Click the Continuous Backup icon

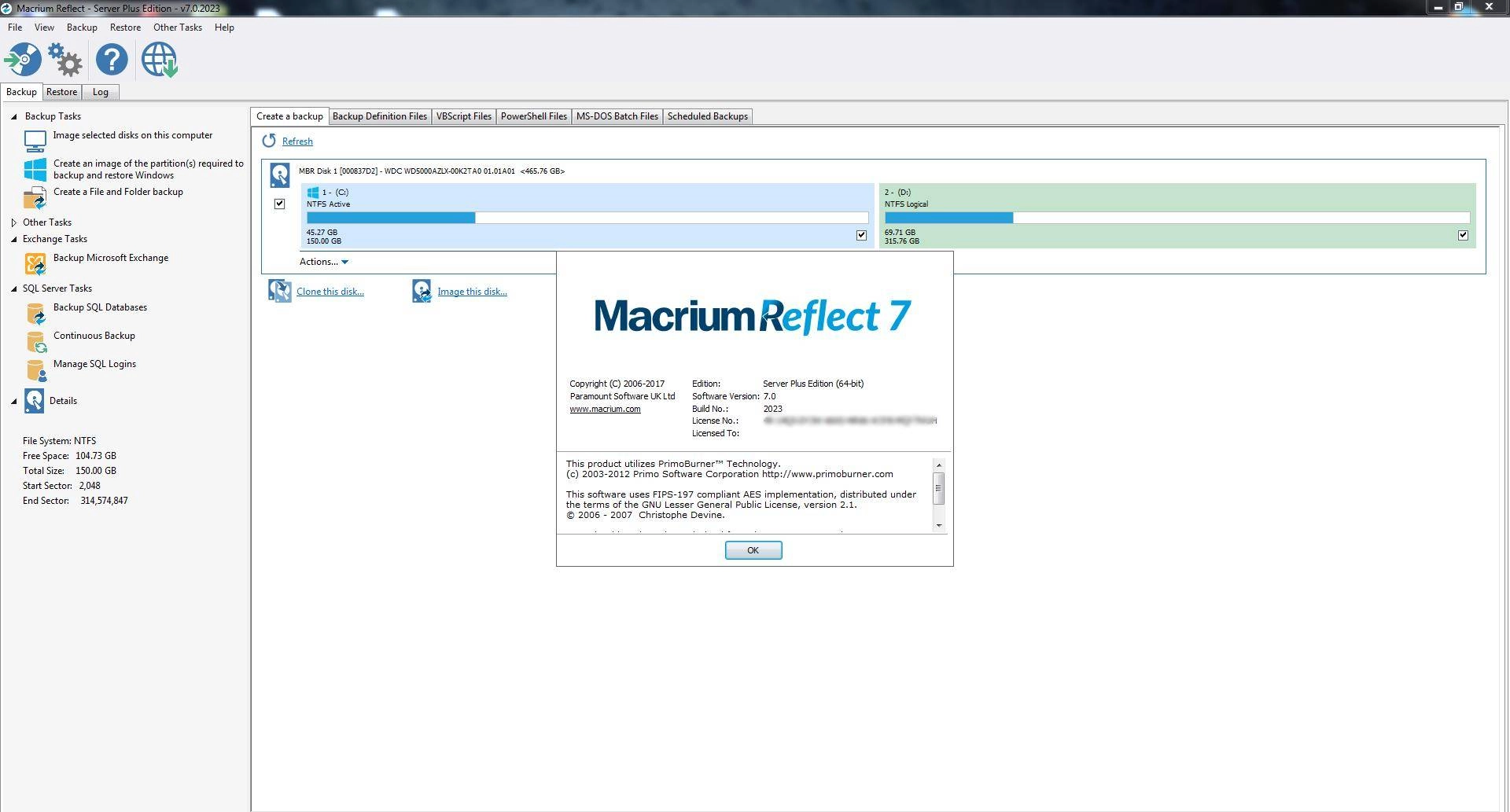[x=35, y=341]
